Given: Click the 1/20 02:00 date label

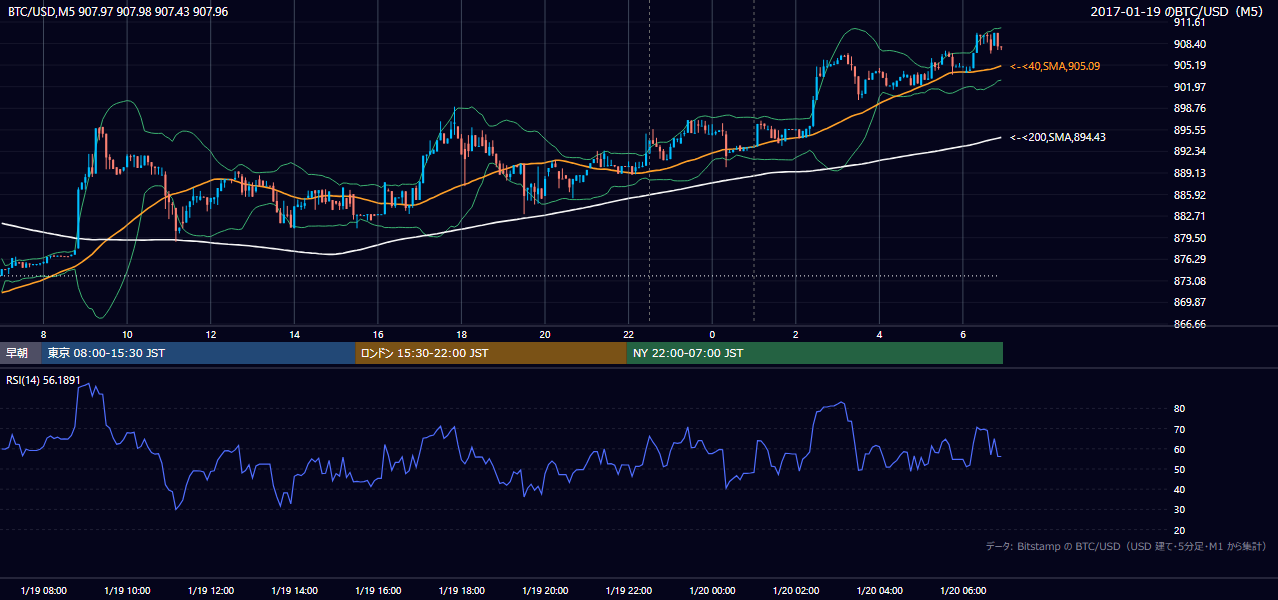Looking at the screenshot, I should (x=796, y=591).
